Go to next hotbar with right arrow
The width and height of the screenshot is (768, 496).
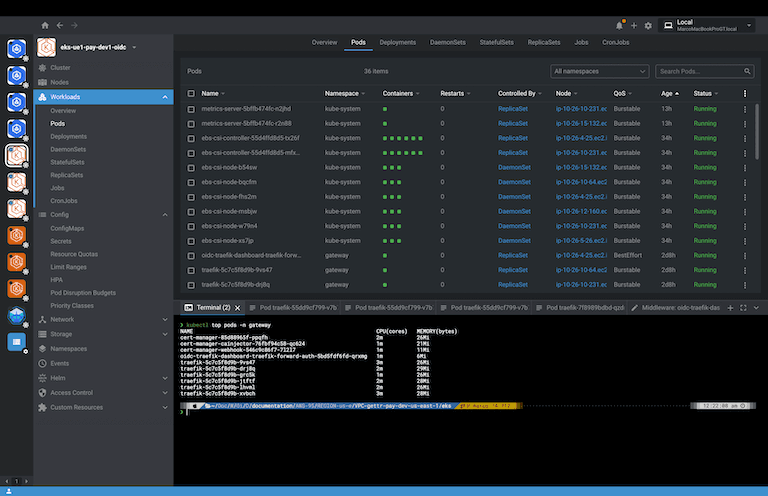point(26,481)
